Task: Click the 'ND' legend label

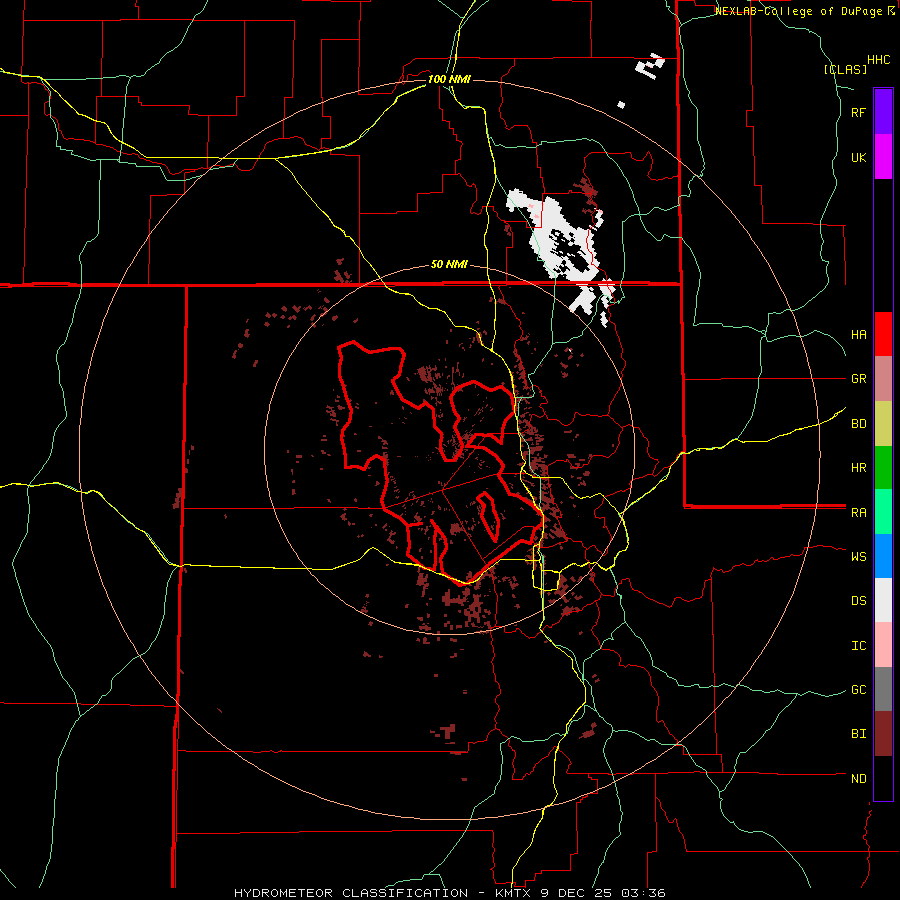Action: tap(858, 779)
